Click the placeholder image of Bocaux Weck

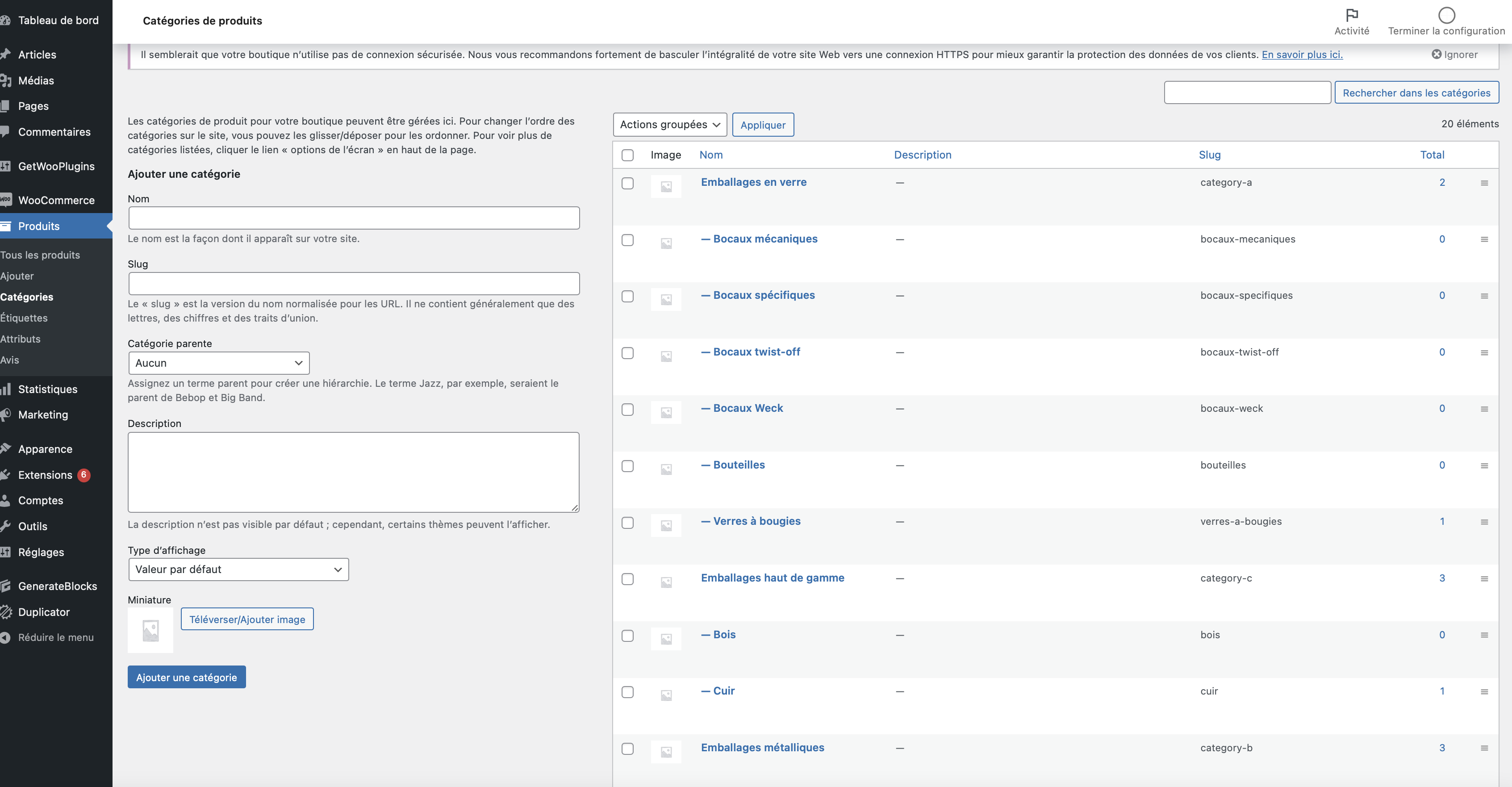tap(666, 413)
